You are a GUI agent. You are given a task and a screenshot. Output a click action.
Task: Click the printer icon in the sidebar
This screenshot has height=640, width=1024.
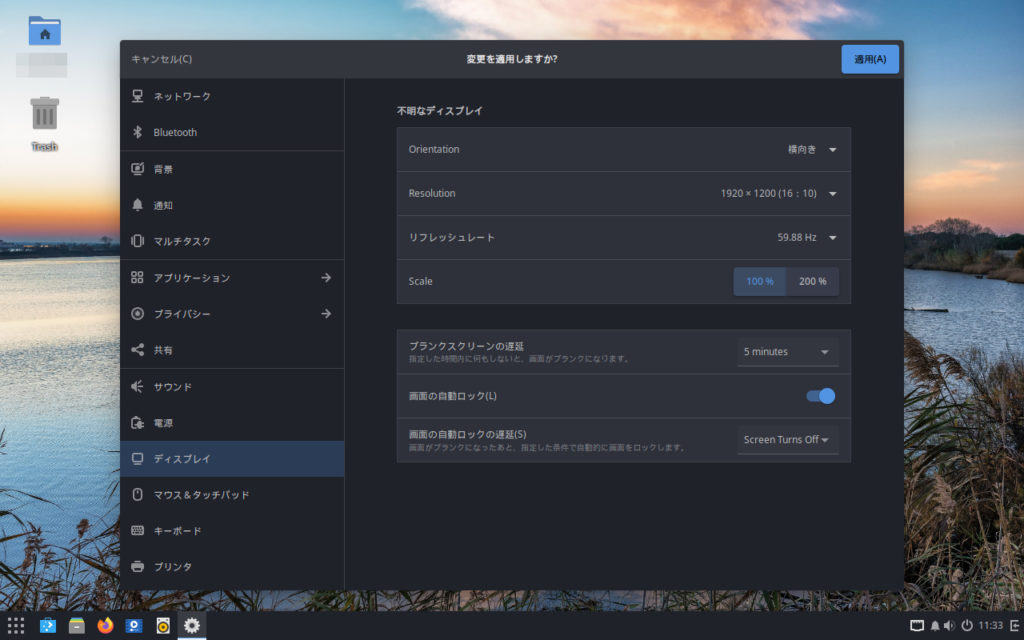pyautogui.click(x=138, y=566)
